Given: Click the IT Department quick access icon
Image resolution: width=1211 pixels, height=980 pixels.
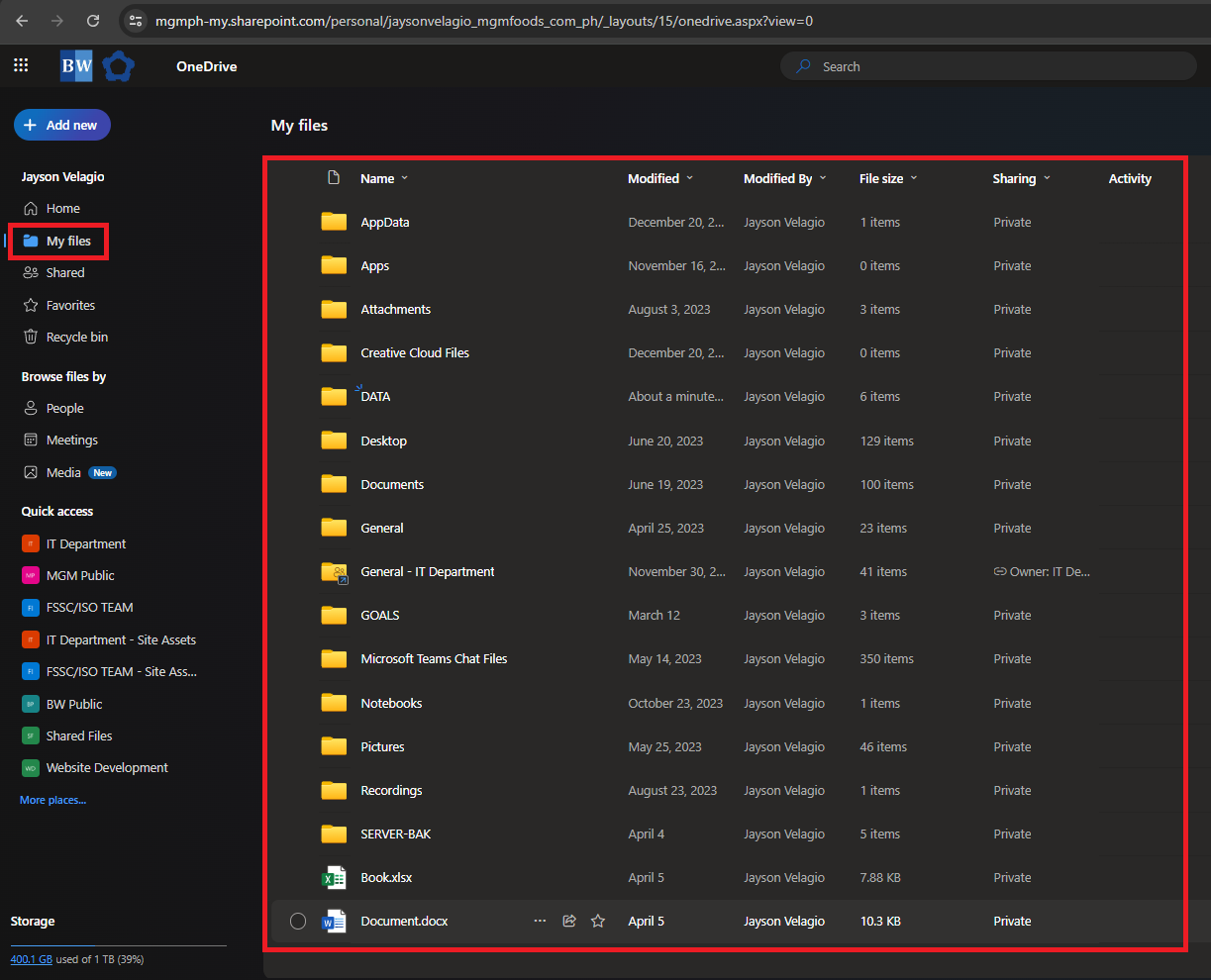Looking at the screenshot, I should point(30,543).
